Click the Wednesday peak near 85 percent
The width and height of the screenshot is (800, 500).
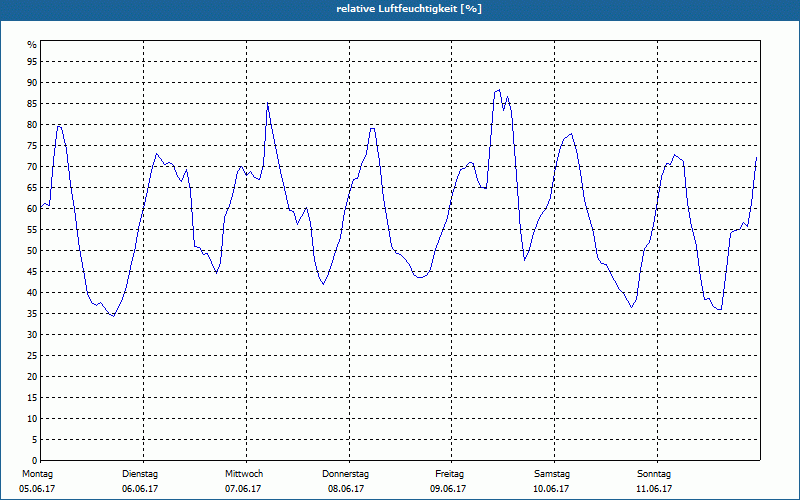[x=268, y=103]
